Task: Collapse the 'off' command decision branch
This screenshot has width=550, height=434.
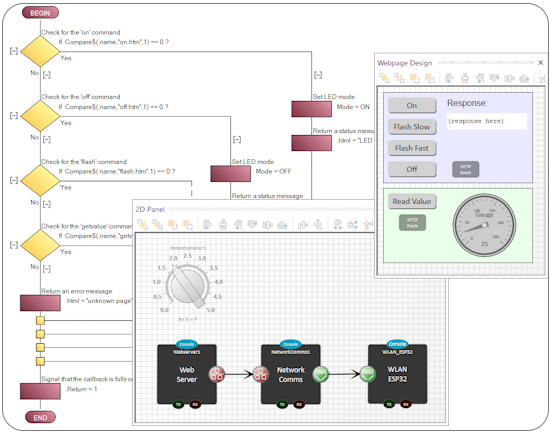Action: point(14,115)
